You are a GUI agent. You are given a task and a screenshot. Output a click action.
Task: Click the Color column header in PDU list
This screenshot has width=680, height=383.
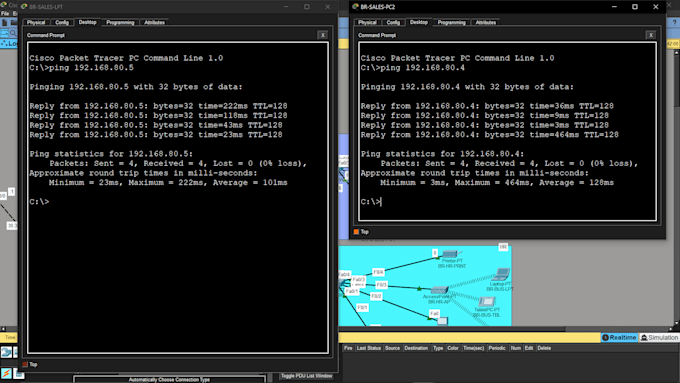[453, 348]
